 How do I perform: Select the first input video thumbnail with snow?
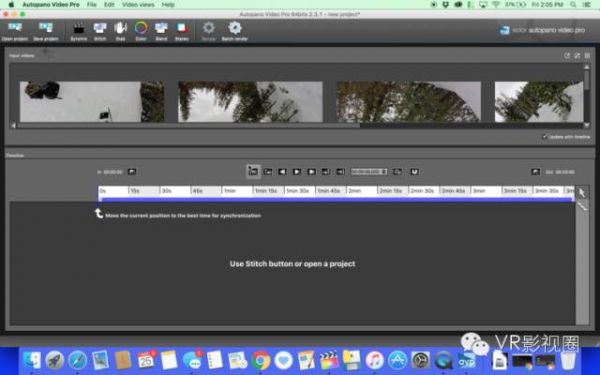[x=92, y=101]
